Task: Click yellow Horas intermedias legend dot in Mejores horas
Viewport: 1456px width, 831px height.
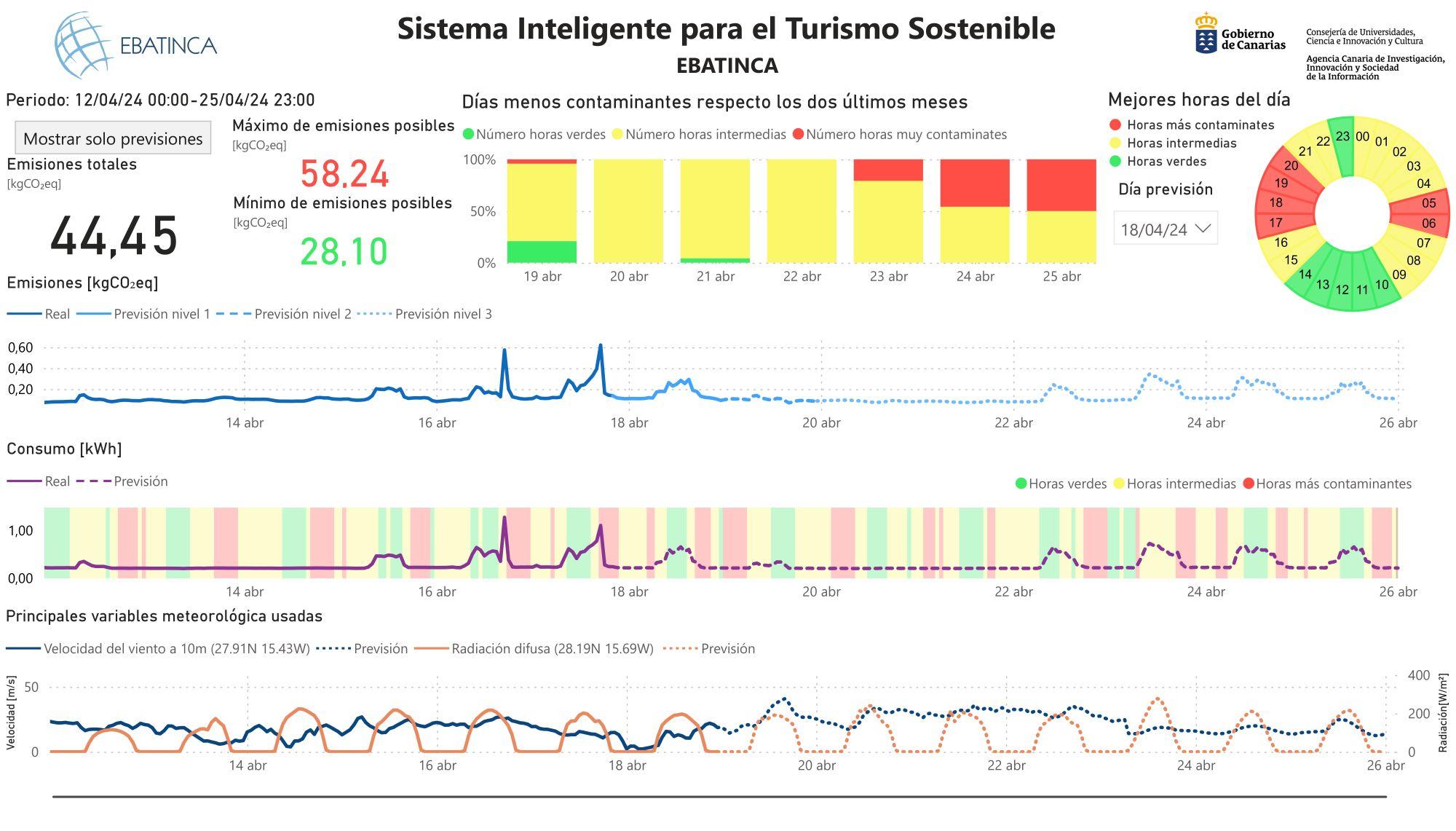Action: point(1115,143)
